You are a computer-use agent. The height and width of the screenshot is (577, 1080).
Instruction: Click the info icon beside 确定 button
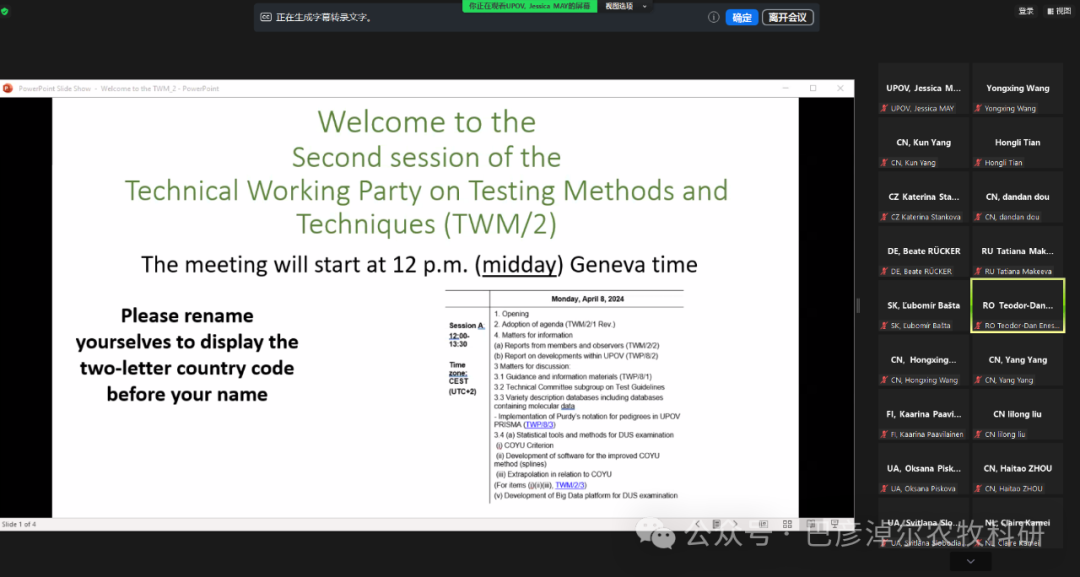click(x=713, y=17)
